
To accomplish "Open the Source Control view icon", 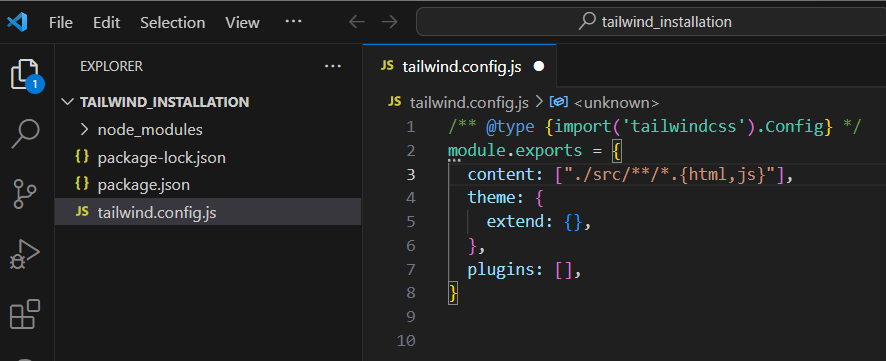I will pos(25,194).
